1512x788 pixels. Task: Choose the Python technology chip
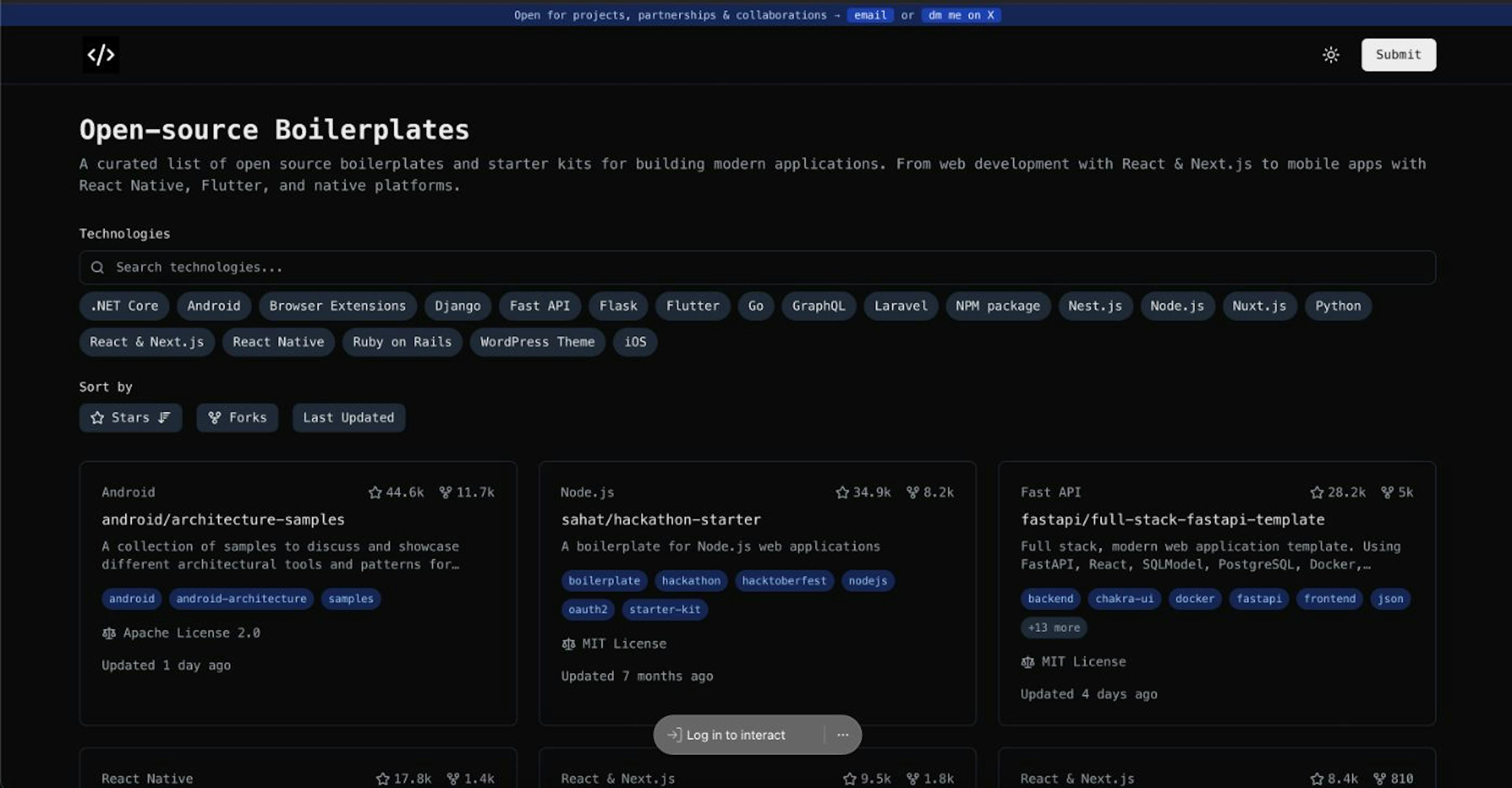(x=1338, y=306)
